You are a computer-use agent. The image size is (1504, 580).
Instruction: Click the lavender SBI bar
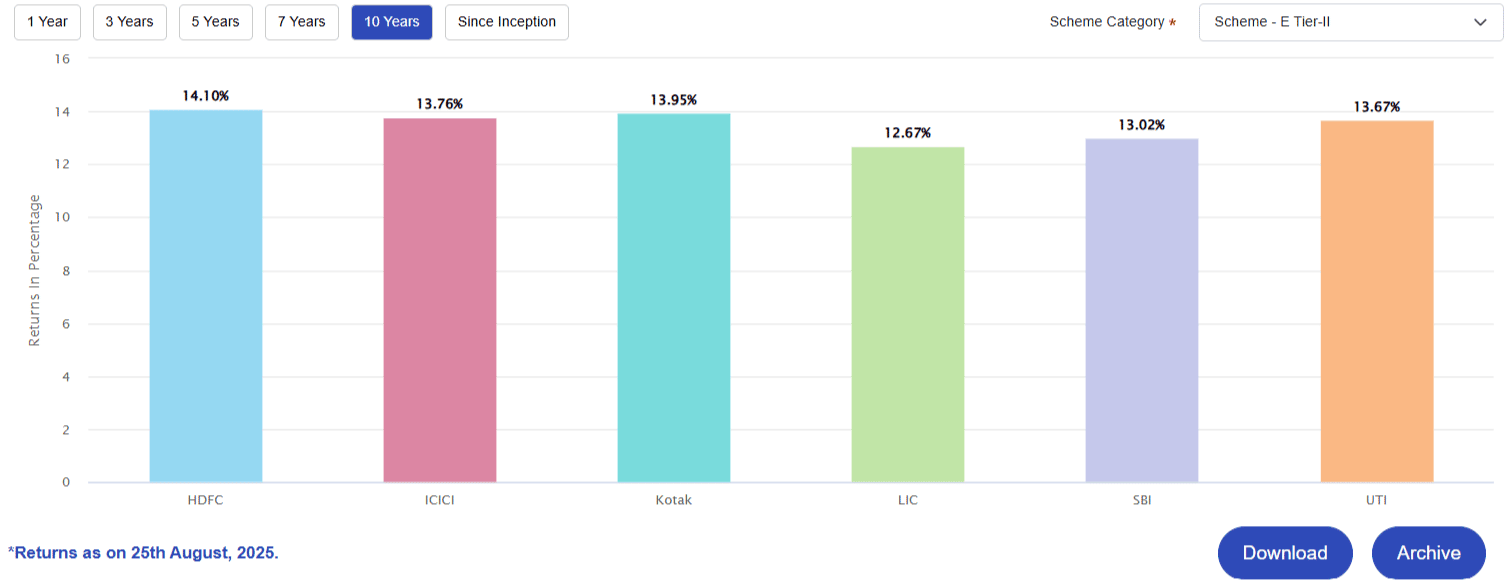[x=1142, y=310]
